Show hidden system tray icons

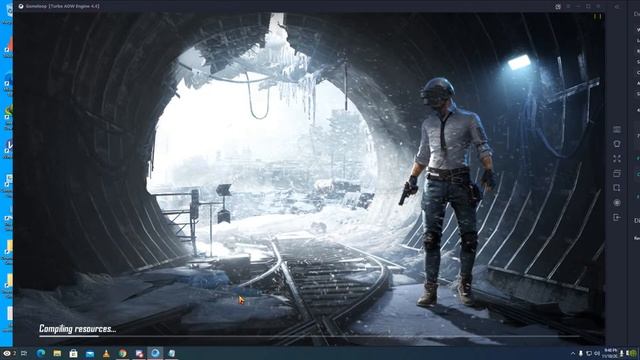pos(573,353)
